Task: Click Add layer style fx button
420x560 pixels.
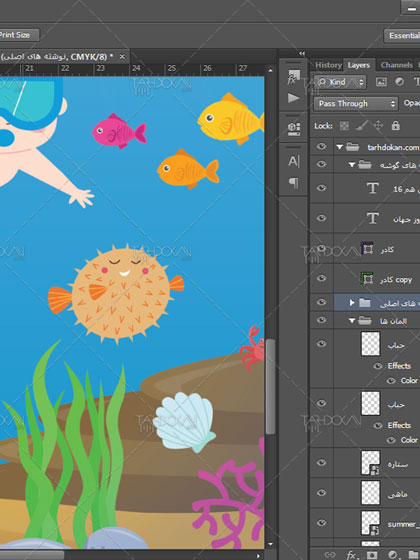Action: tap(351, 555)
